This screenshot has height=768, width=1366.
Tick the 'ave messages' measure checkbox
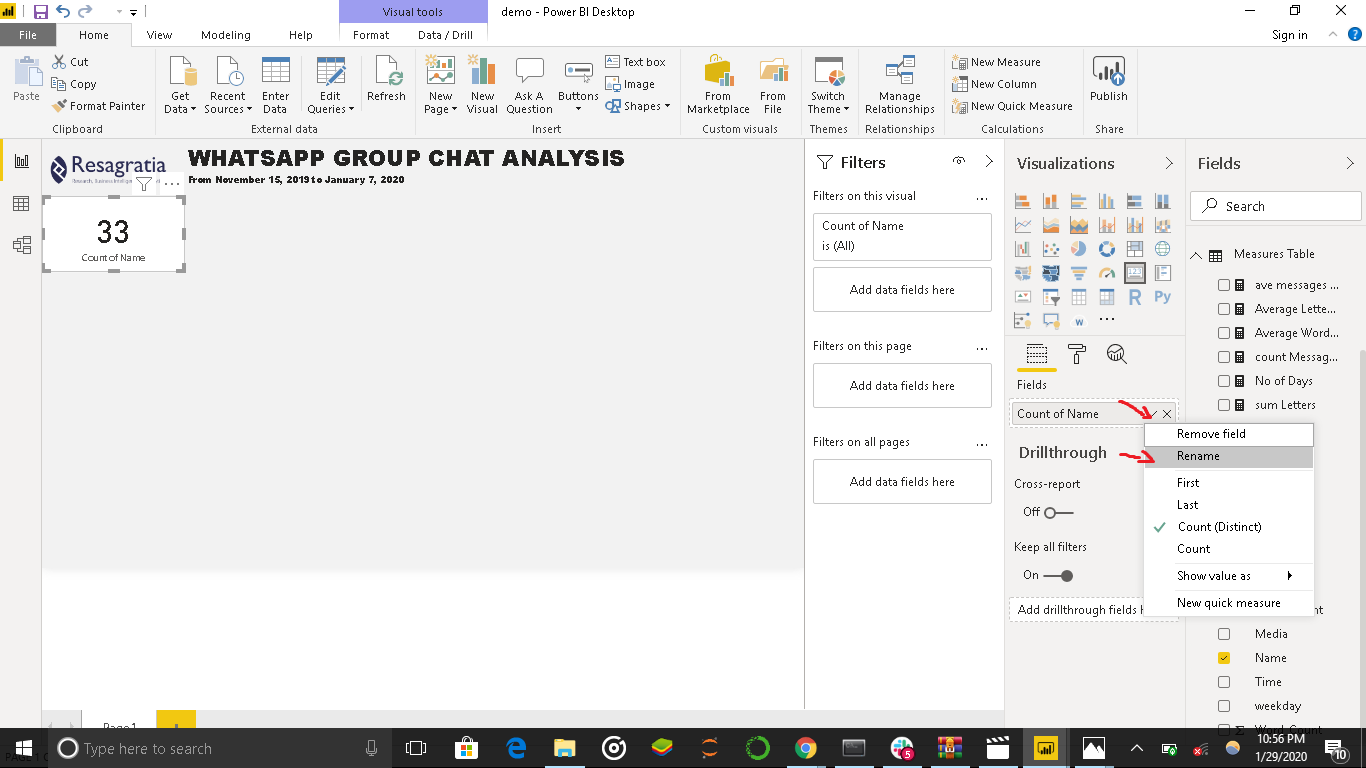coord(1224,285)
